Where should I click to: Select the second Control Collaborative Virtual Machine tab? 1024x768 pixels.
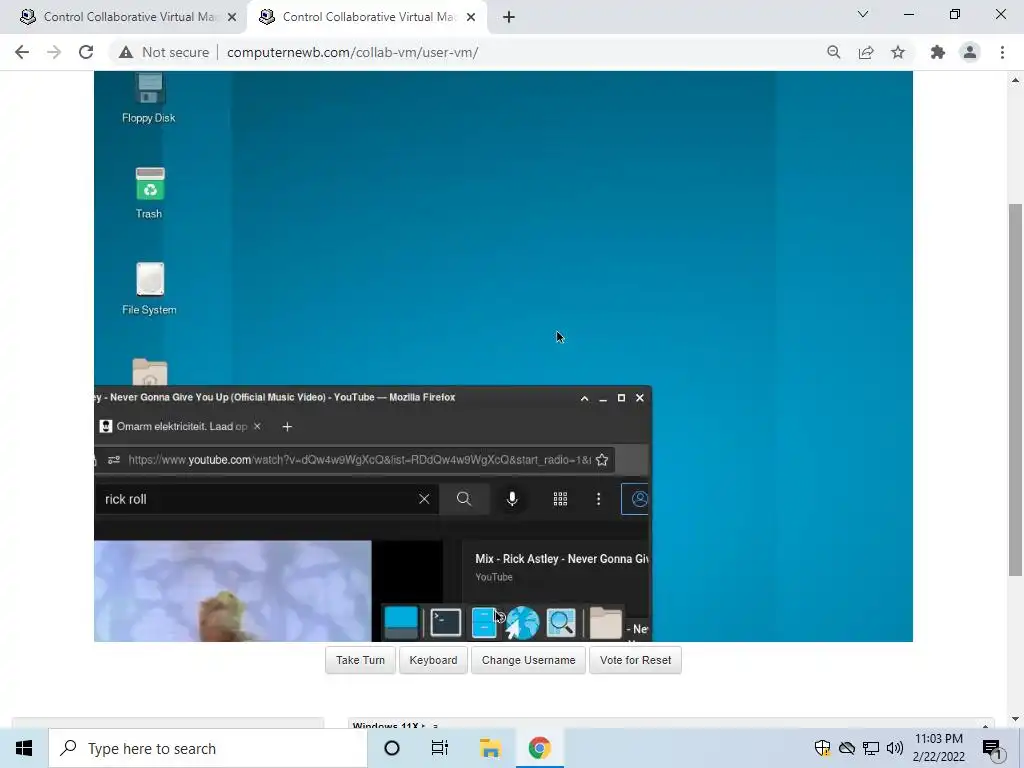(367, 17)
